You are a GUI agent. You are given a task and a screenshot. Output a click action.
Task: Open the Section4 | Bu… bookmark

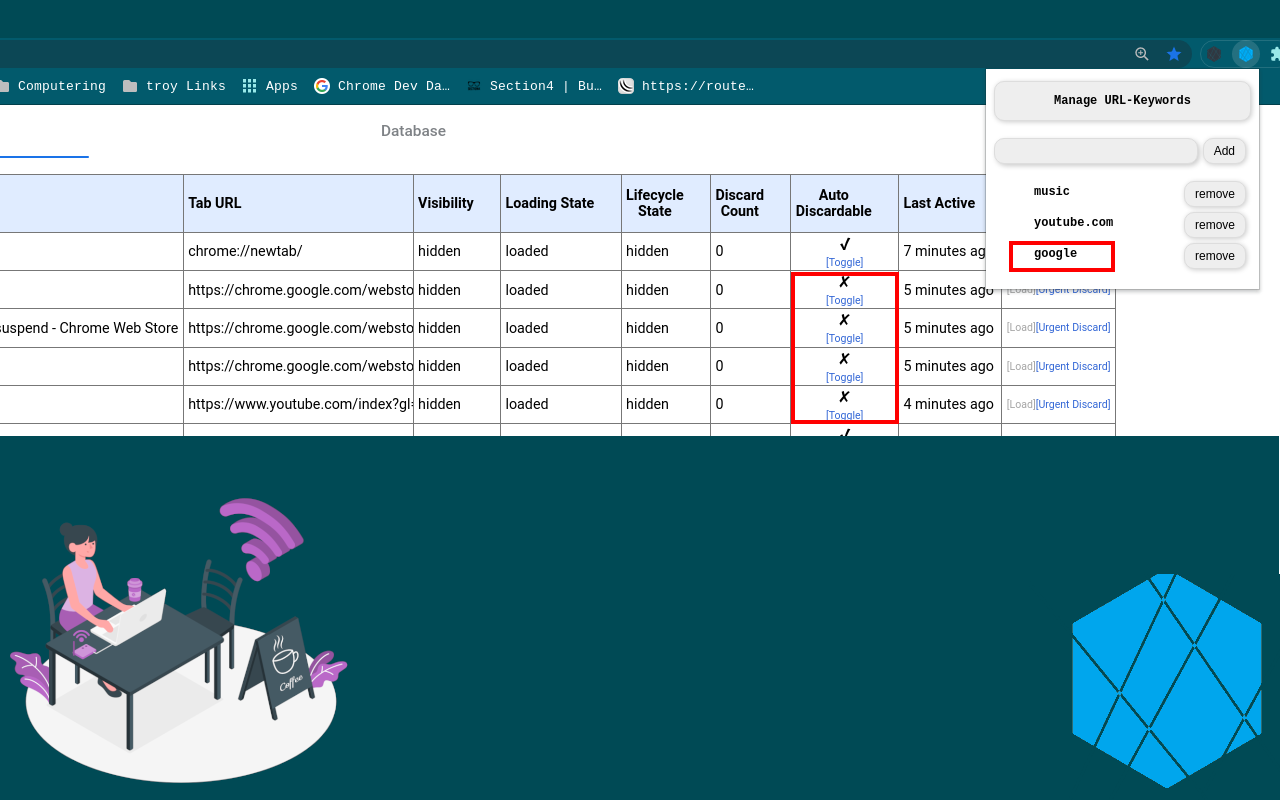pyautogui.click(x=534, y=86)
